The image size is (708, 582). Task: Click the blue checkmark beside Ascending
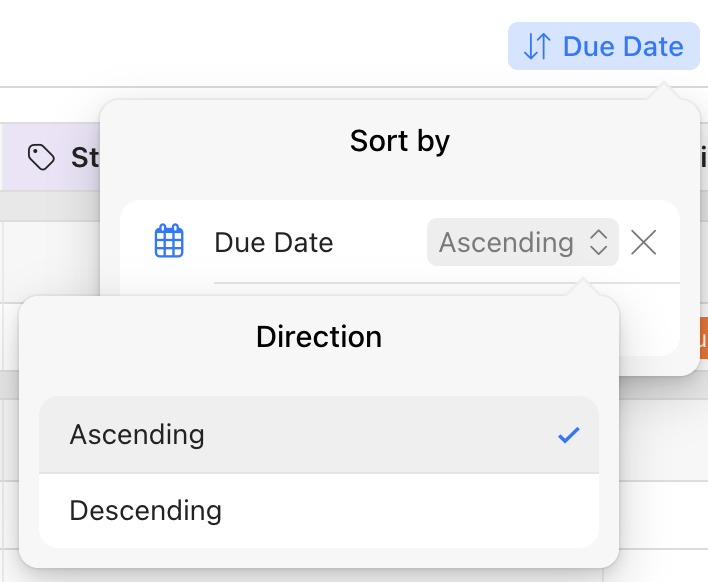[x=568, y=435]
